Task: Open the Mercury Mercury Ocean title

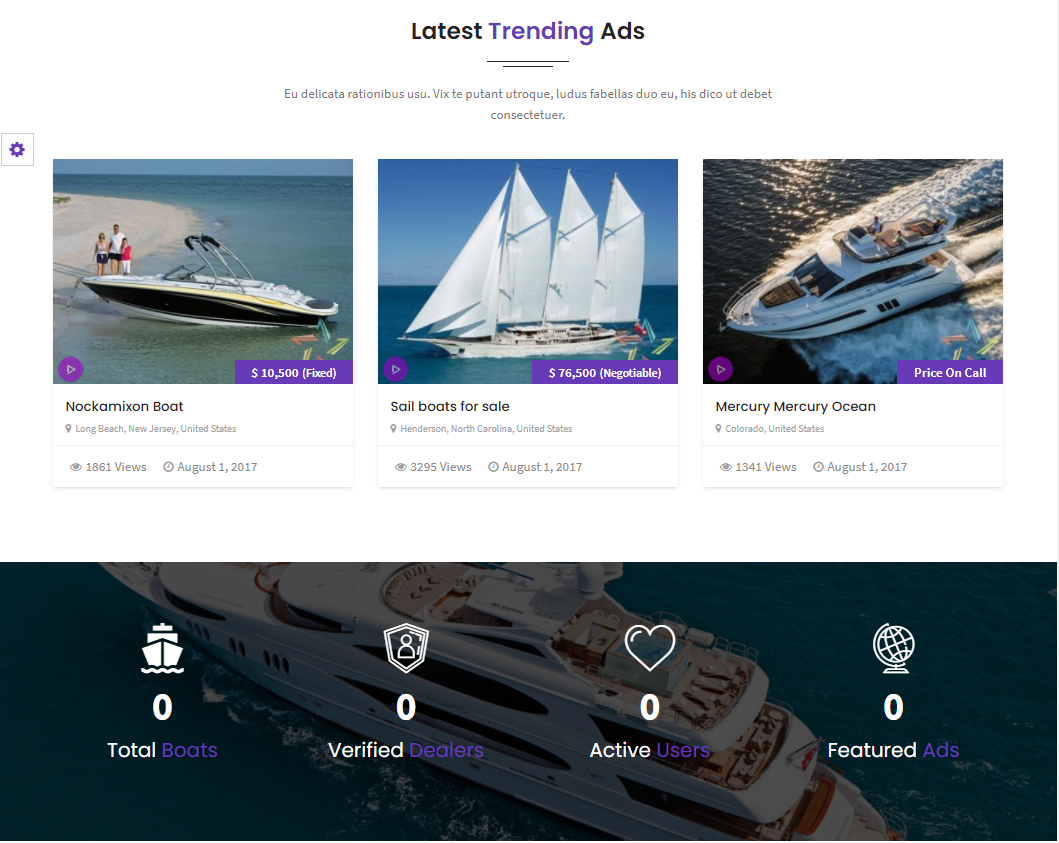Action: (x=796, y=407)
